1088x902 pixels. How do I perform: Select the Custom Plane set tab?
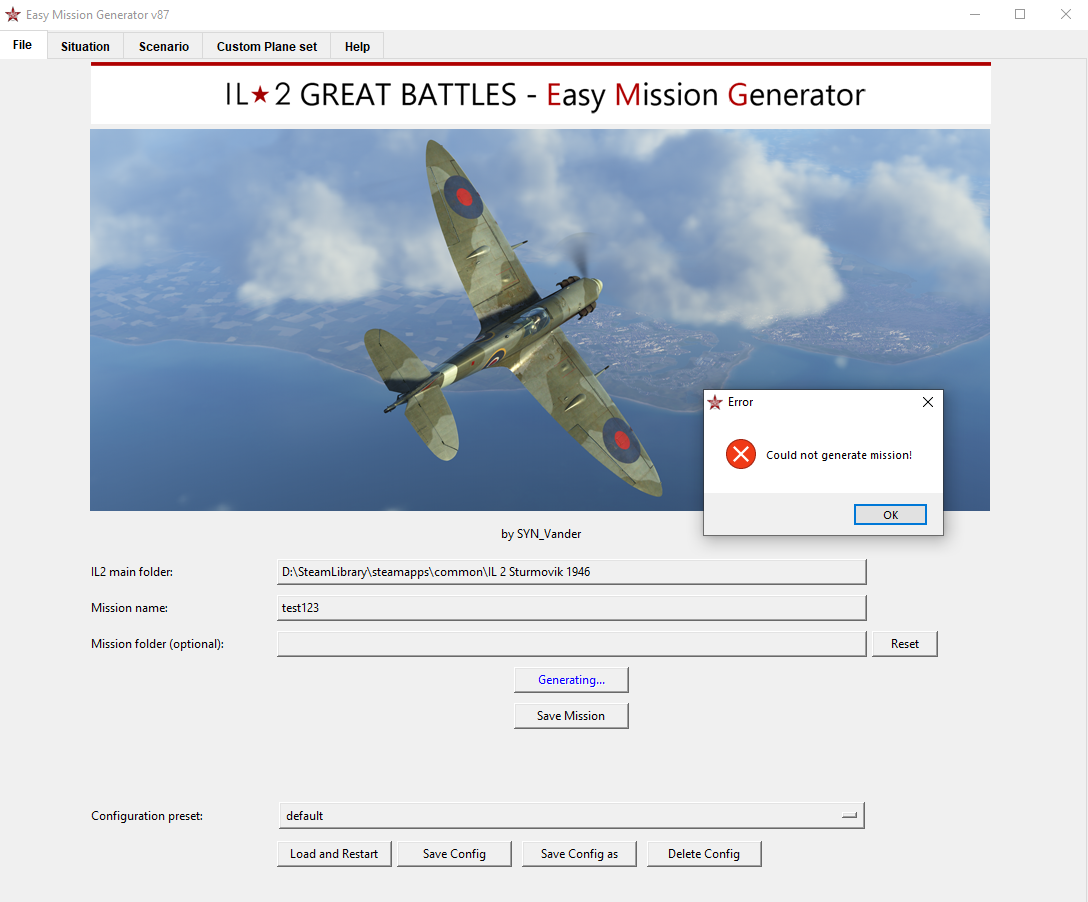pos(267,46)
